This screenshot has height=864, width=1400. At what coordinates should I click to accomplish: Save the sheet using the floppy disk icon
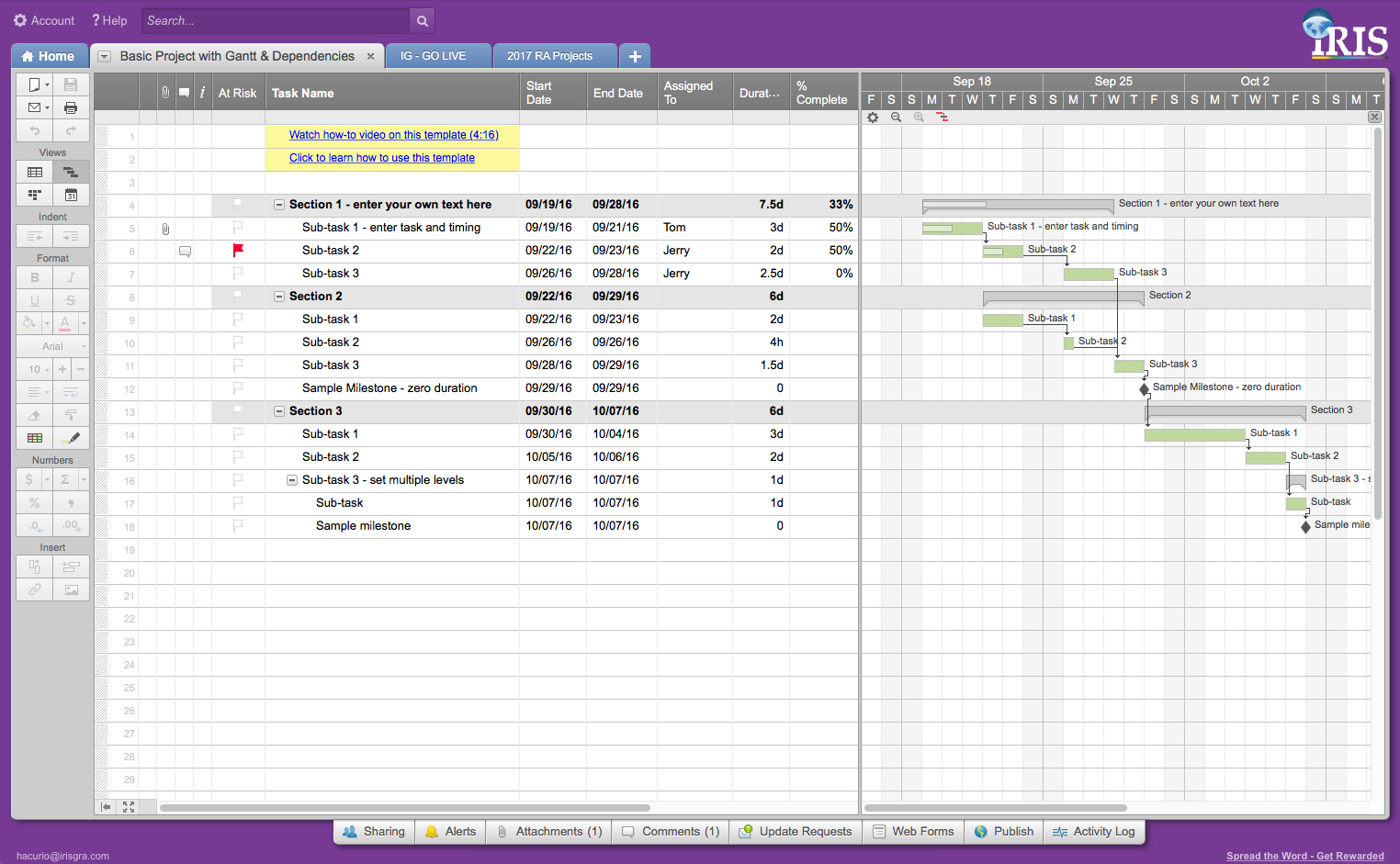click(71, 84)
